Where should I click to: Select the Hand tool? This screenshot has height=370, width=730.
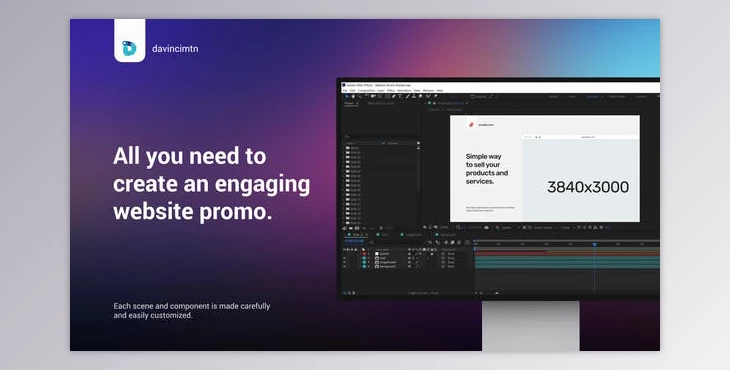(x=353, y=96)
